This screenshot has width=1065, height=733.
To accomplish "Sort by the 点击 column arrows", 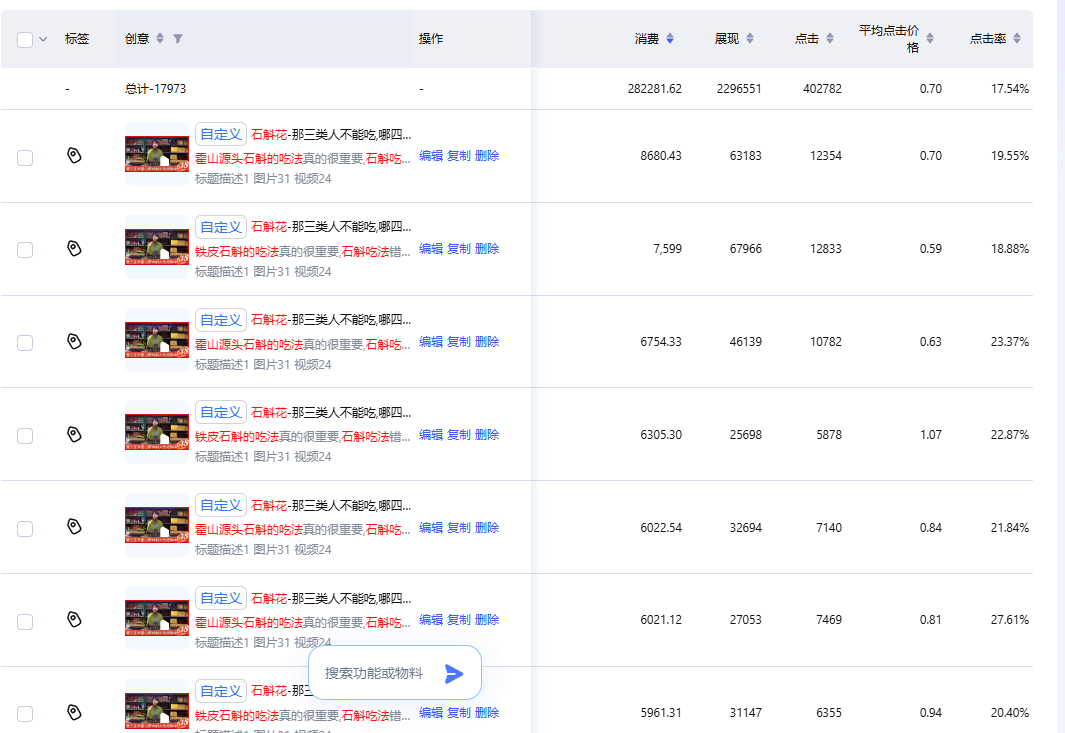I will (830, 39).
